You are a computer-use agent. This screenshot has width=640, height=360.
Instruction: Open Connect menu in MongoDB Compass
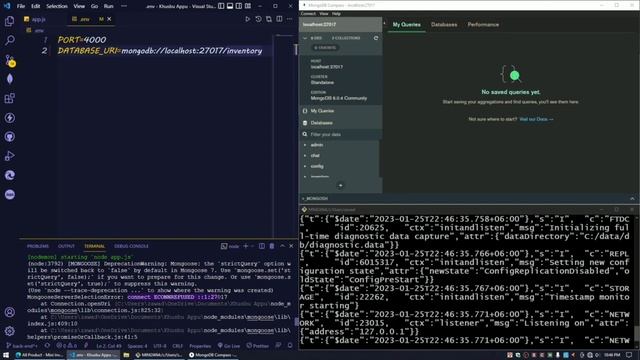pos(308,13)
